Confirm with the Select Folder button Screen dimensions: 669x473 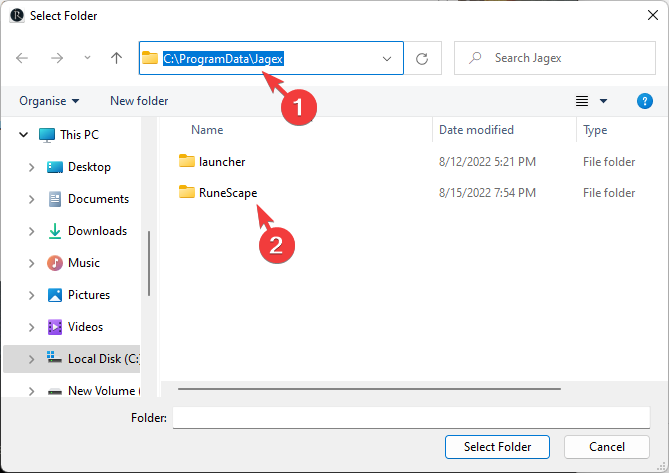(x=497, y=447)
